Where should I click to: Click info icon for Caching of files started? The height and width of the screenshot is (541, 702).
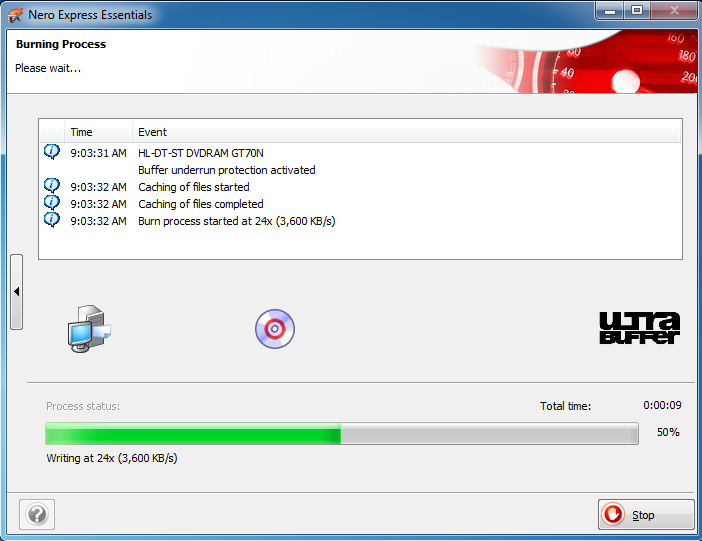point(51,185)
